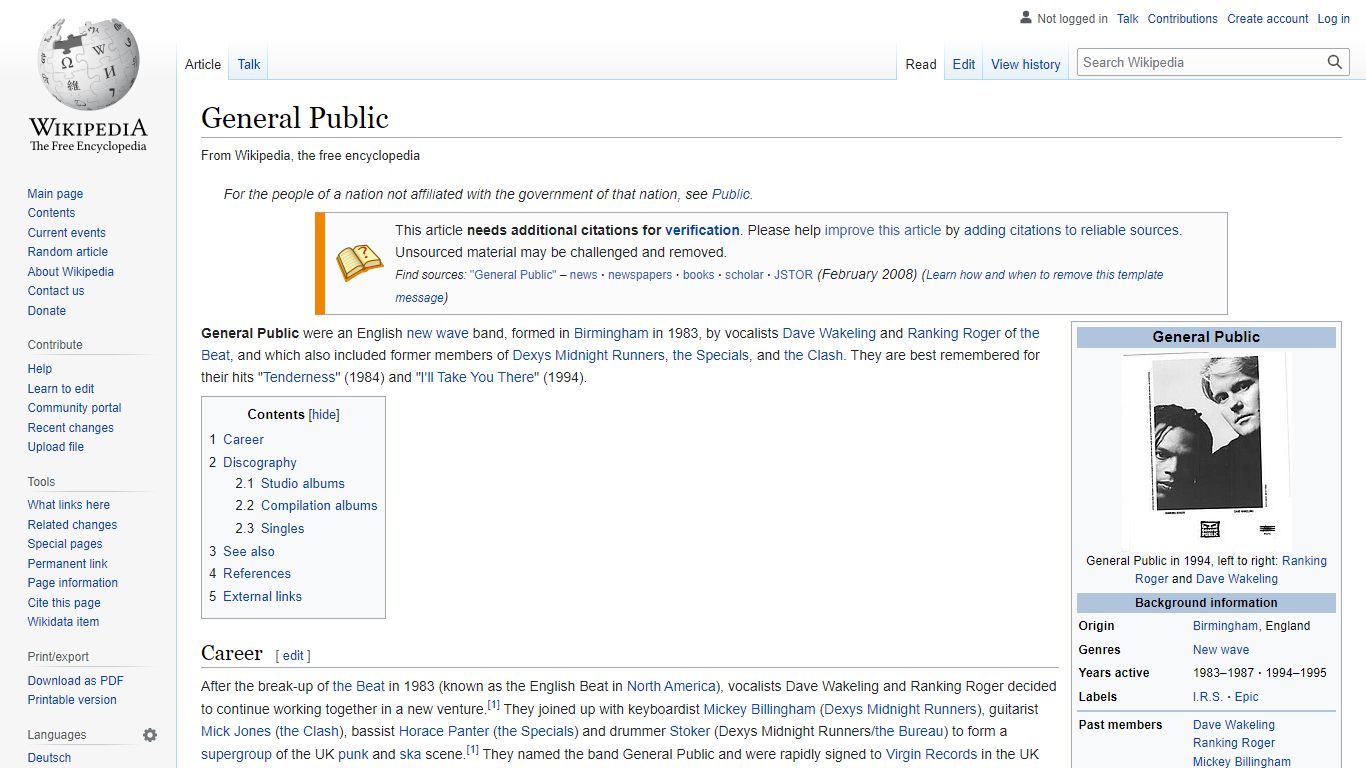Jump to 1 Career in Contents

click(236, 439)
